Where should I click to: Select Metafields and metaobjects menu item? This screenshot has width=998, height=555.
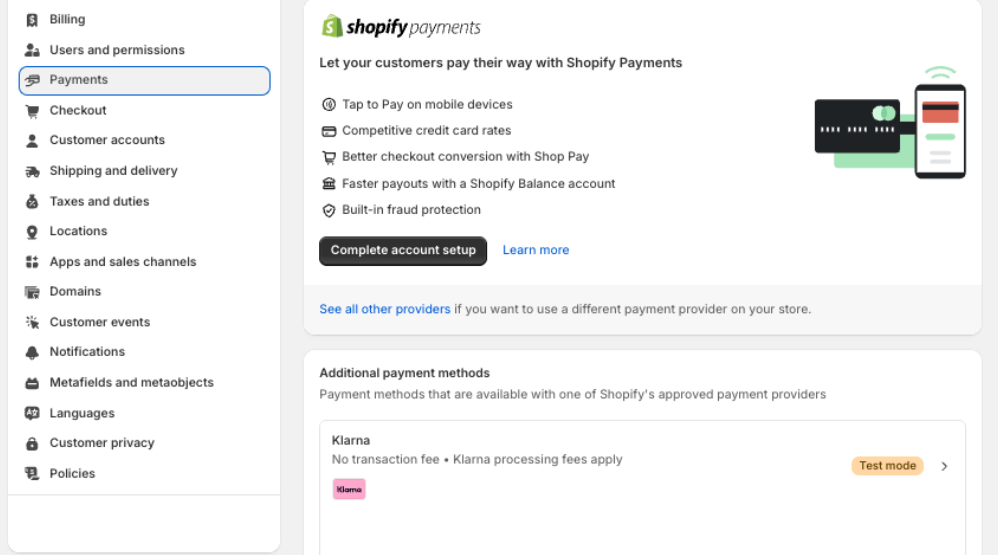coord(131,382)
